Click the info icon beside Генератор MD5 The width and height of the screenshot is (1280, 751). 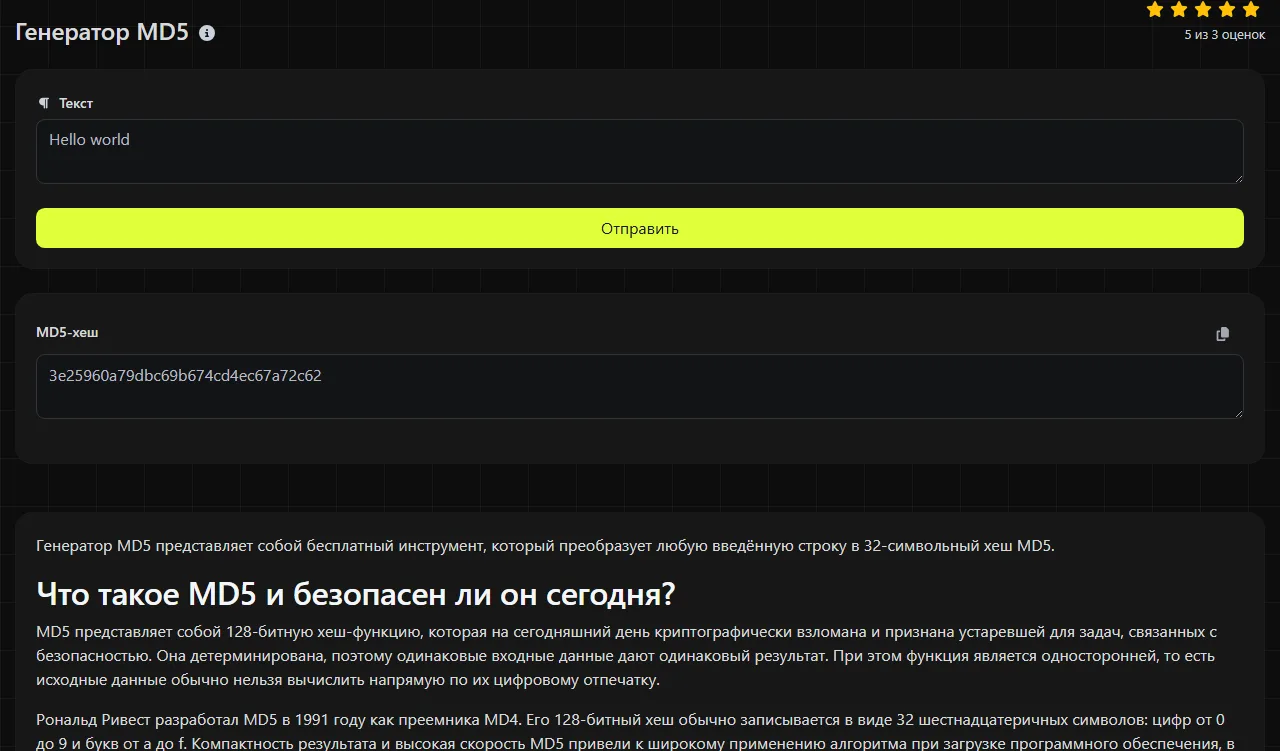(x=207, y=33)
